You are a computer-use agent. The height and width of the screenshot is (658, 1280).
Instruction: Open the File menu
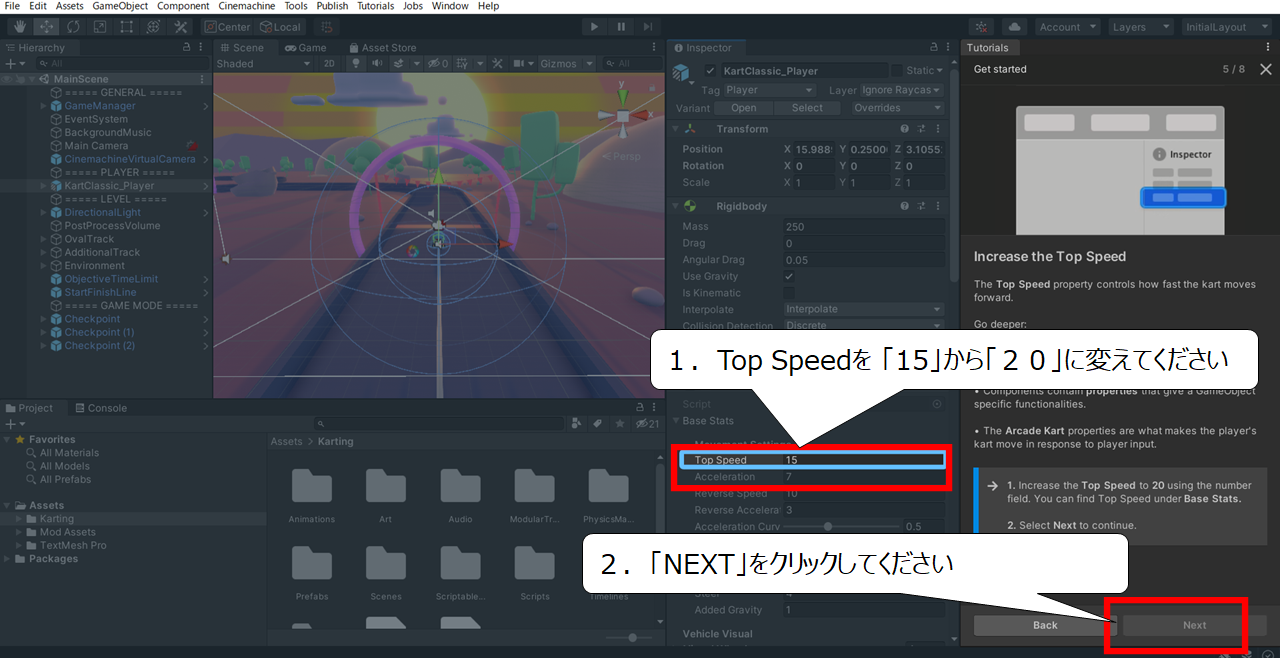(x=12, y=6)
